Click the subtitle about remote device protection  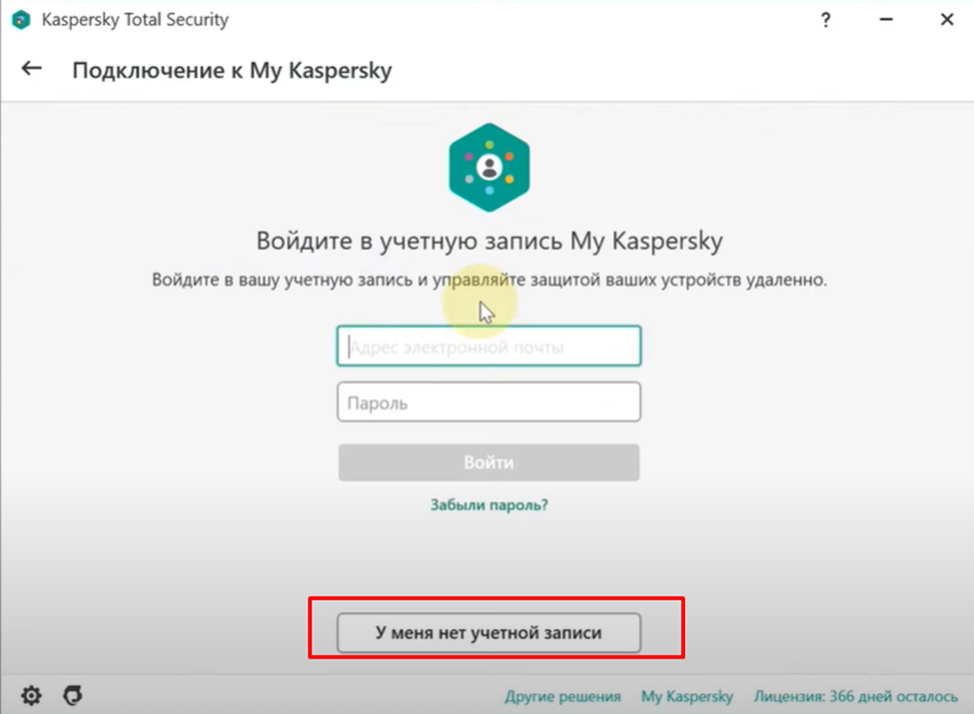(489, 280)
